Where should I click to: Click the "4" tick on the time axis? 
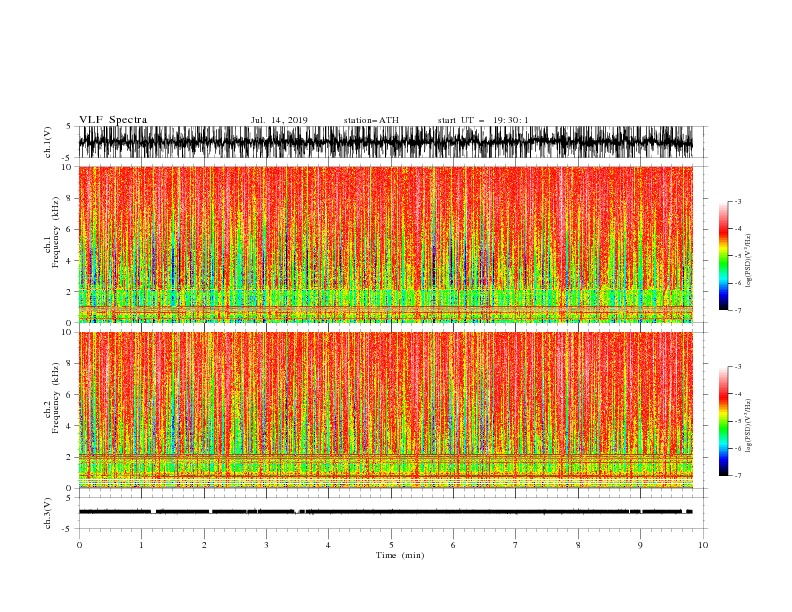(328, 545)
